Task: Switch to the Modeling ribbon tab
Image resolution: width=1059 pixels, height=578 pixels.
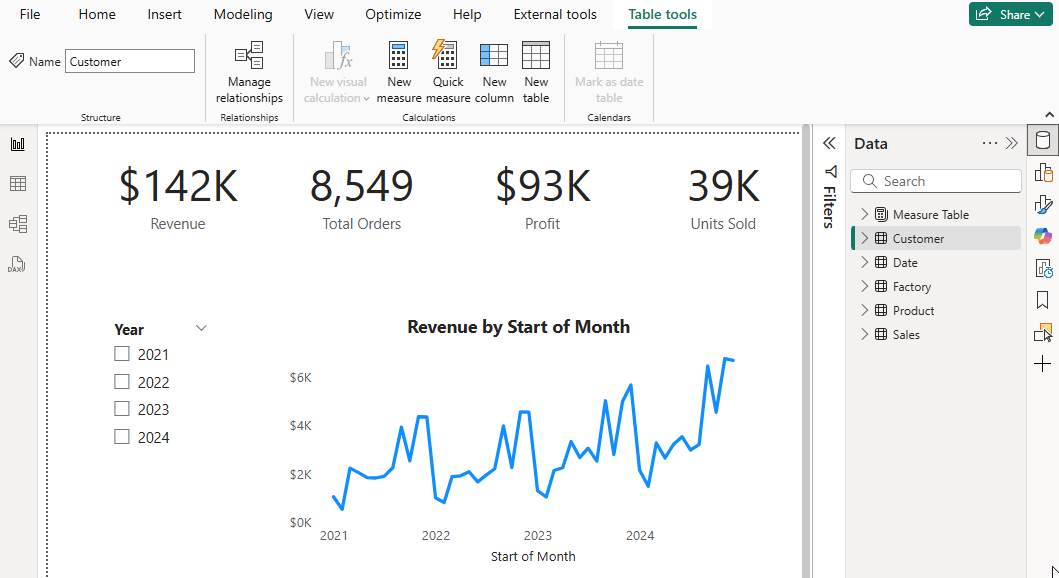Action: (x=243, y=14)
